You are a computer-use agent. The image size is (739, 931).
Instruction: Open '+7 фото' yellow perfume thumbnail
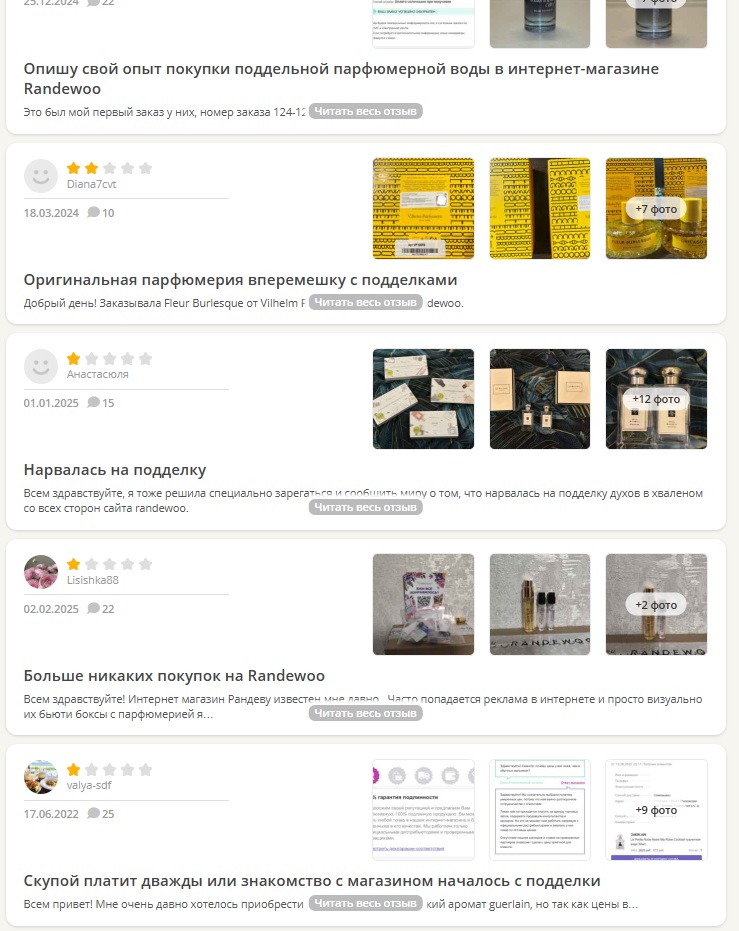[656, 208]
